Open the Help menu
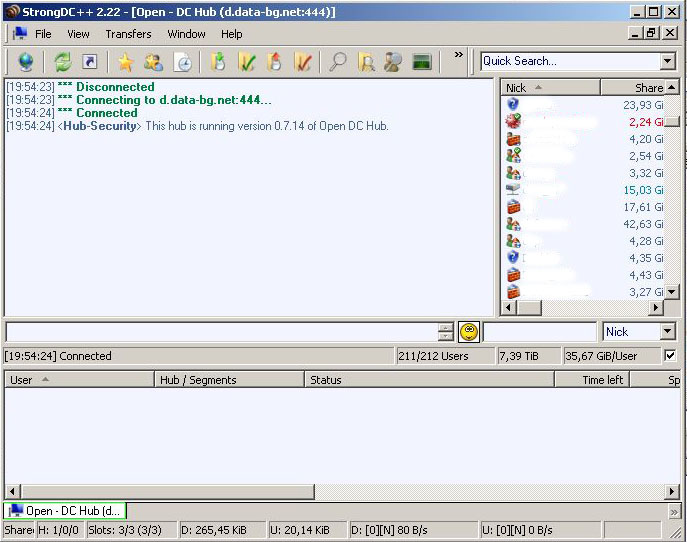This screenshot has width=687, height=542. click(231, 34)
